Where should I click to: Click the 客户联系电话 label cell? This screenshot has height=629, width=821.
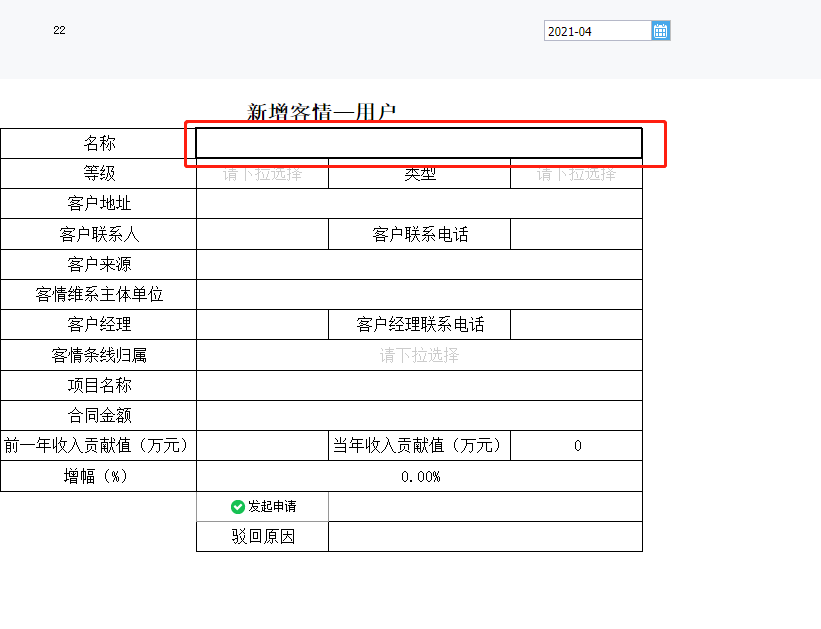point(419,234)
